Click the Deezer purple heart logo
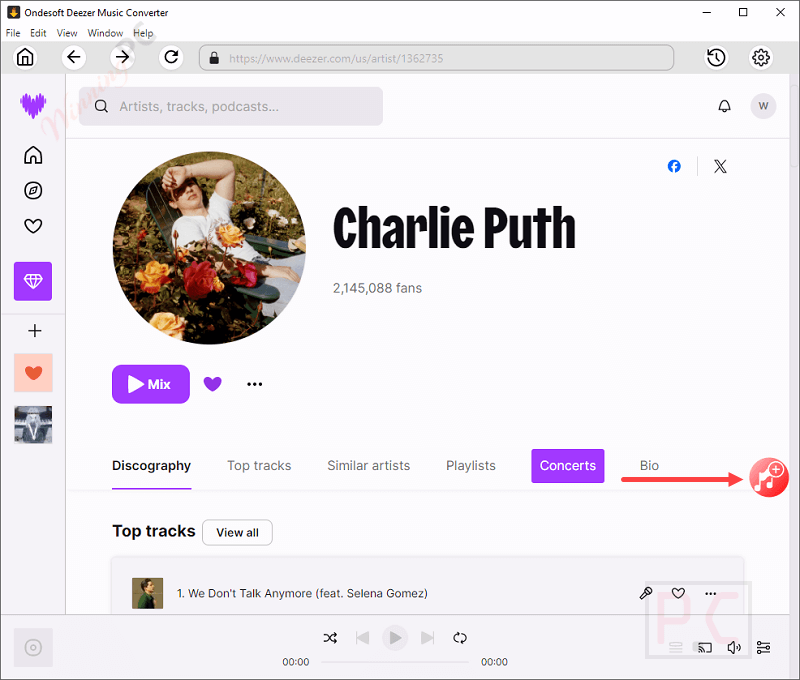 click(33, 106)
